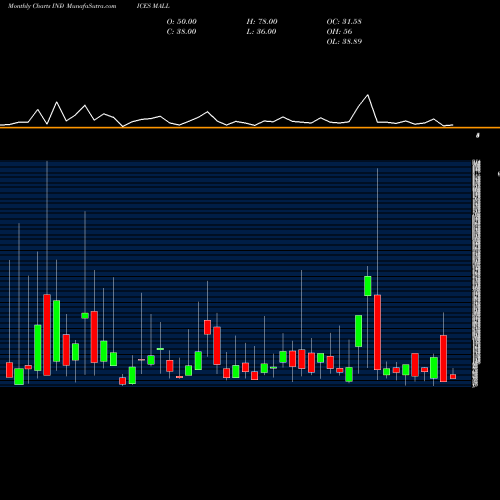This screenshot has width=500, height=500.
Task: Click the highest green candlestick body near the right
Action: 368,286
